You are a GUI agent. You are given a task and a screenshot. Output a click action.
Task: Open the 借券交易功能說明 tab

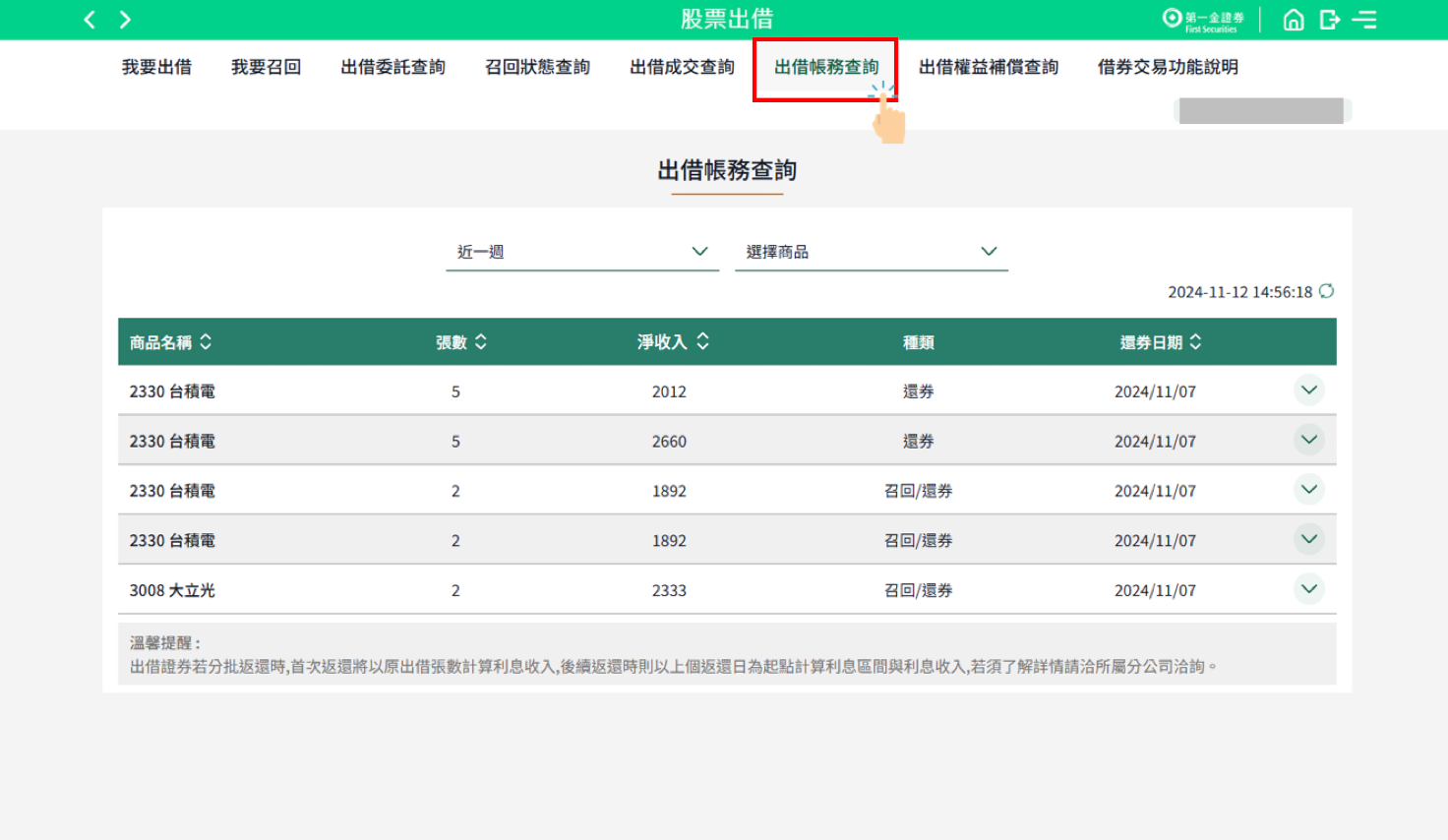click(1168, 67)
